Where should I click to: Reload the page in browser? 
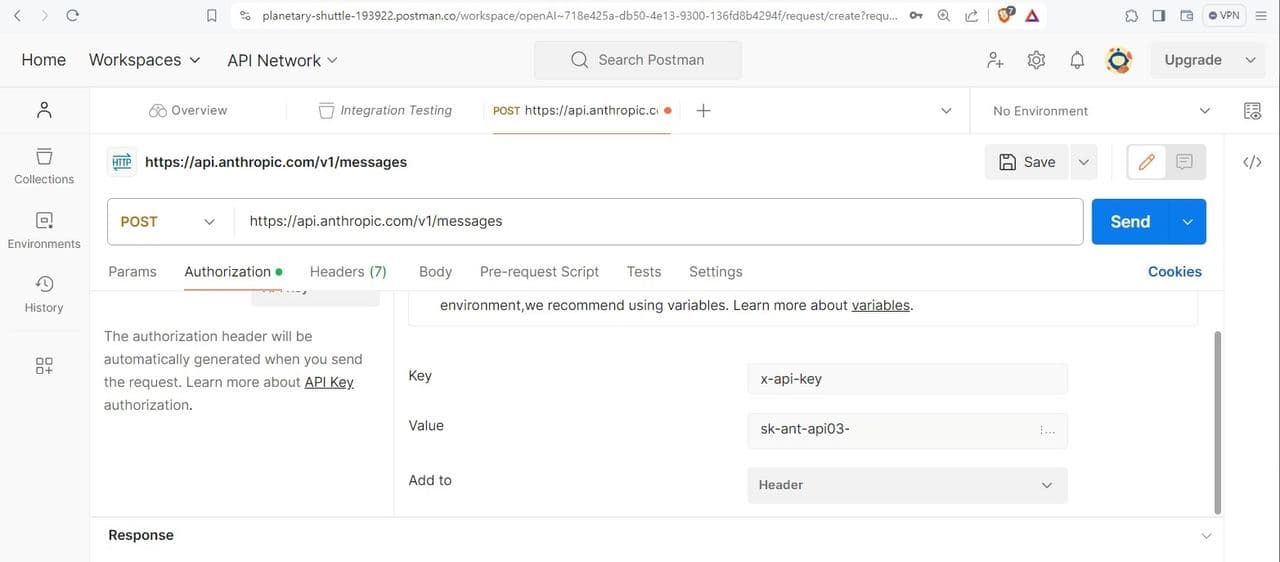click(x=72, y=15)
